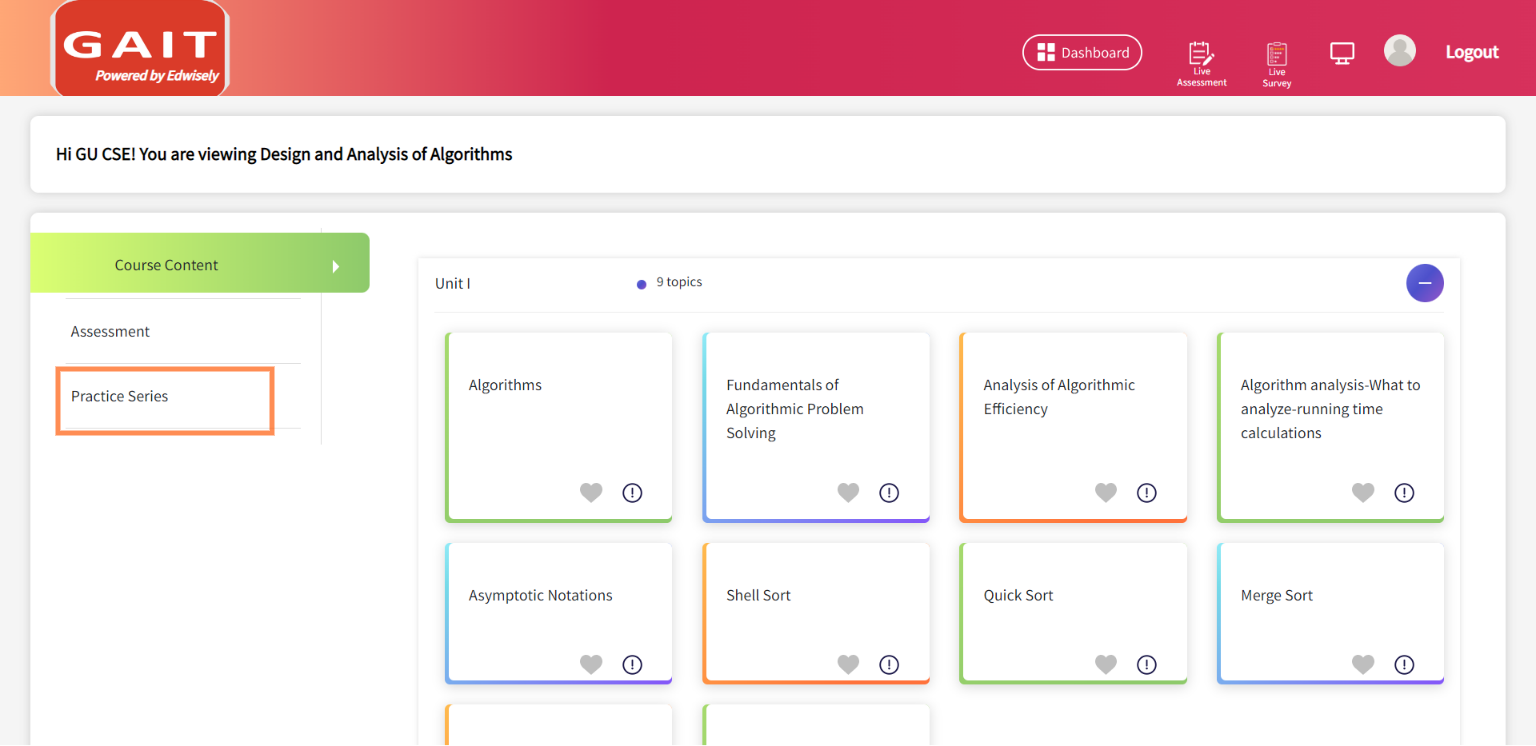Image resolution: width=1536 pixels, height=746 pixels.
Task: Open the Merge Sort card
Action: coord(1331,613)
